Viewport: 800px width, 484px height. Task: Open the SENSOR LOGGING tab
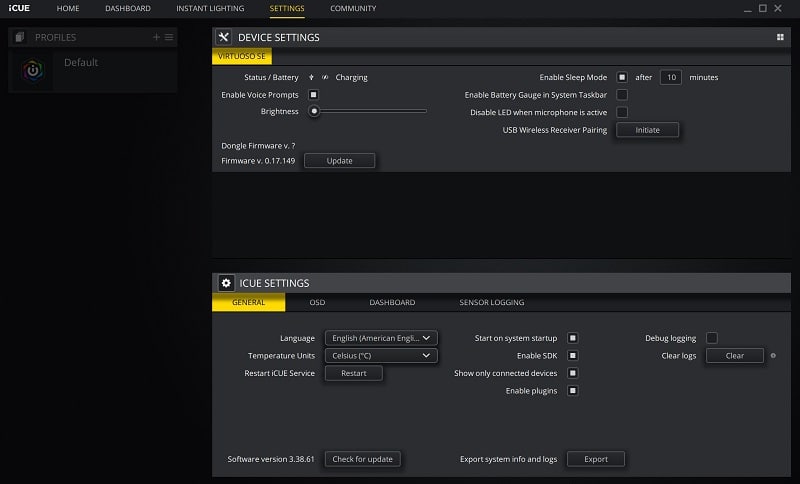491,302
